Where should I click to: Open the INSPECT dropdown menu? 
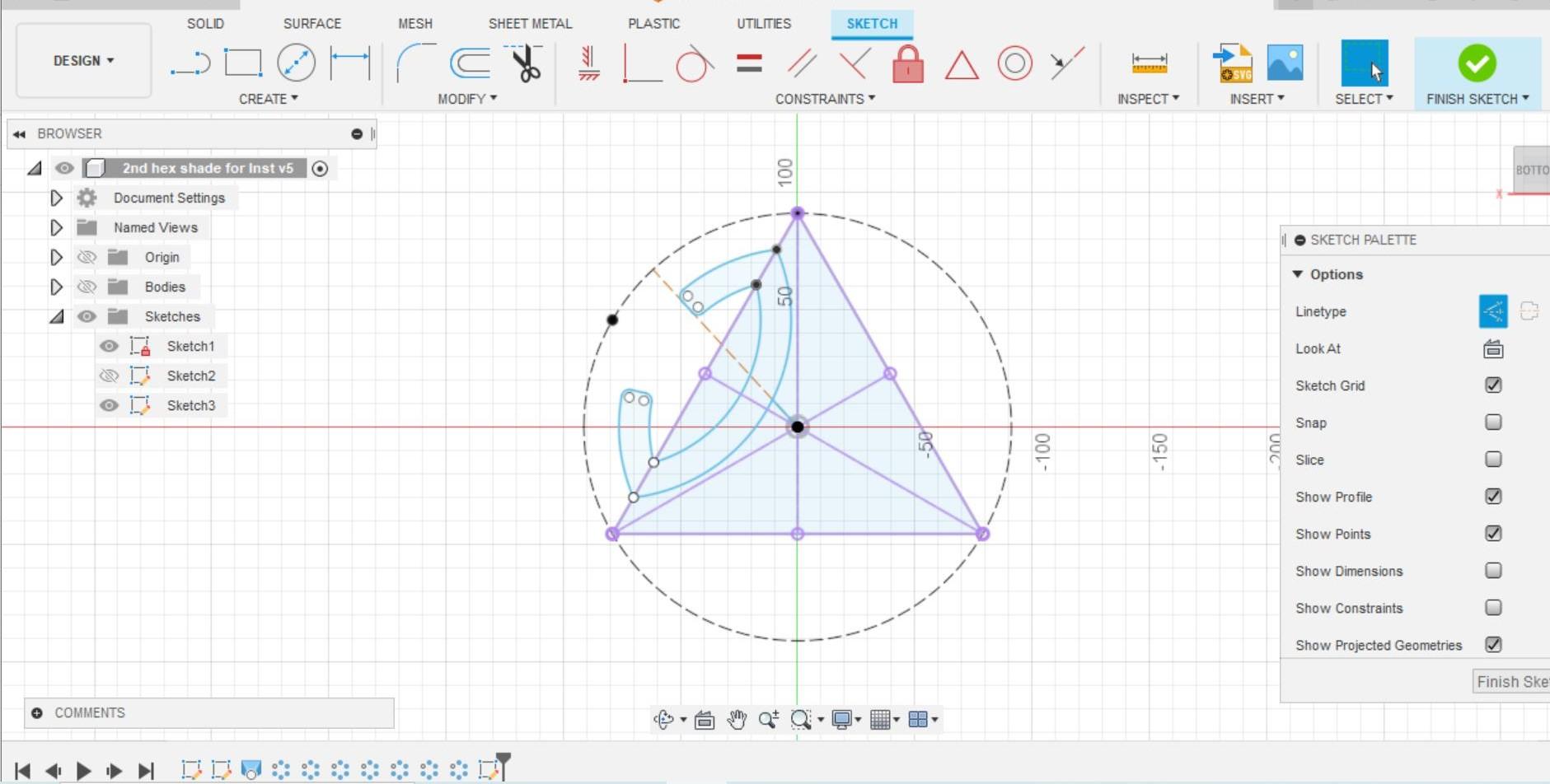pos(1148,99)
